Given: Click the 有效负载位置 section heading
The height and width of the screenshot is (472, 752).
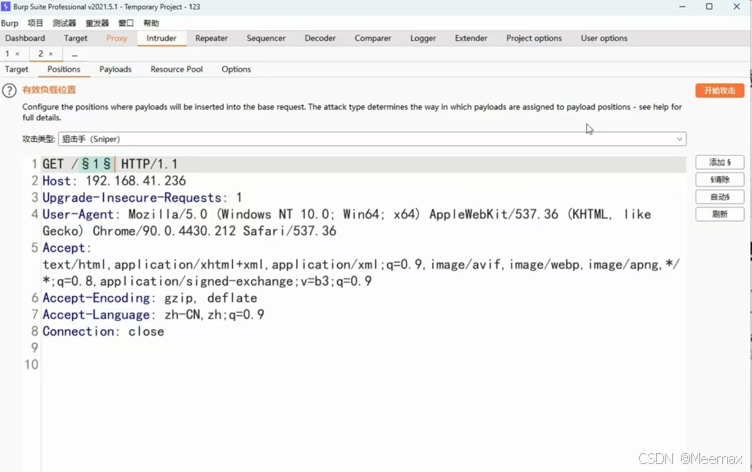Looking at the screenshot, I should tap(49, 90).
